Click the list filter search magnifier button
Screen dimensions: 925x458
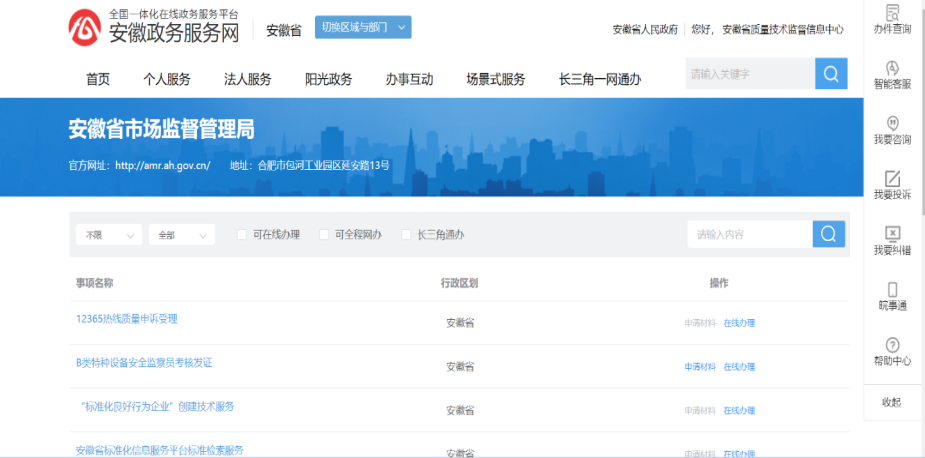829,234
